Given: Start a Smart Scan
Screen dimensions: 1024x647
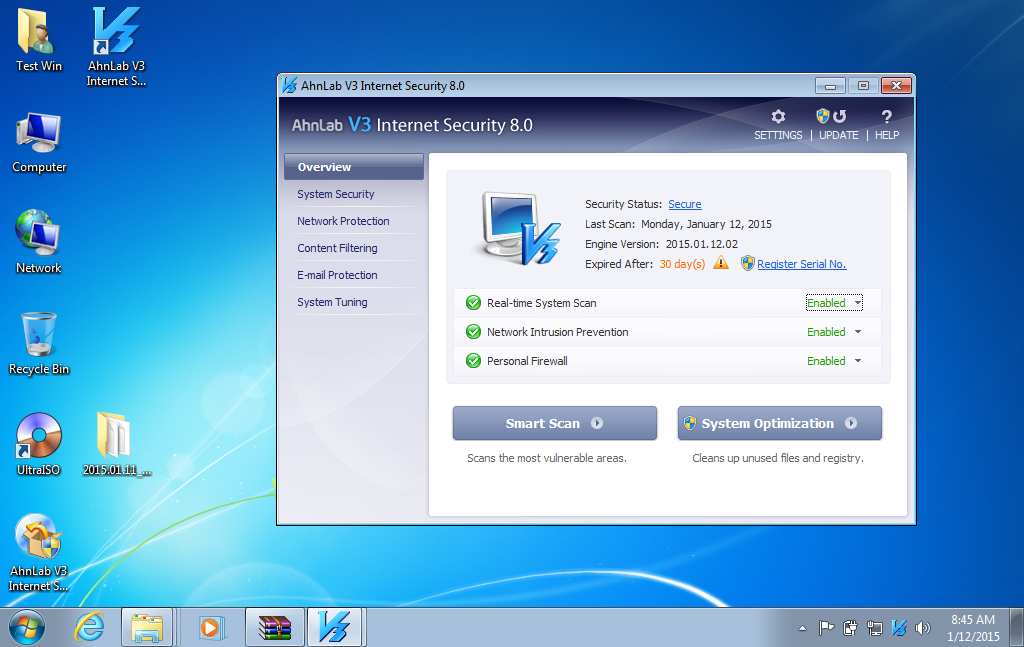Looking at the screenshot, I should (554, 423).
